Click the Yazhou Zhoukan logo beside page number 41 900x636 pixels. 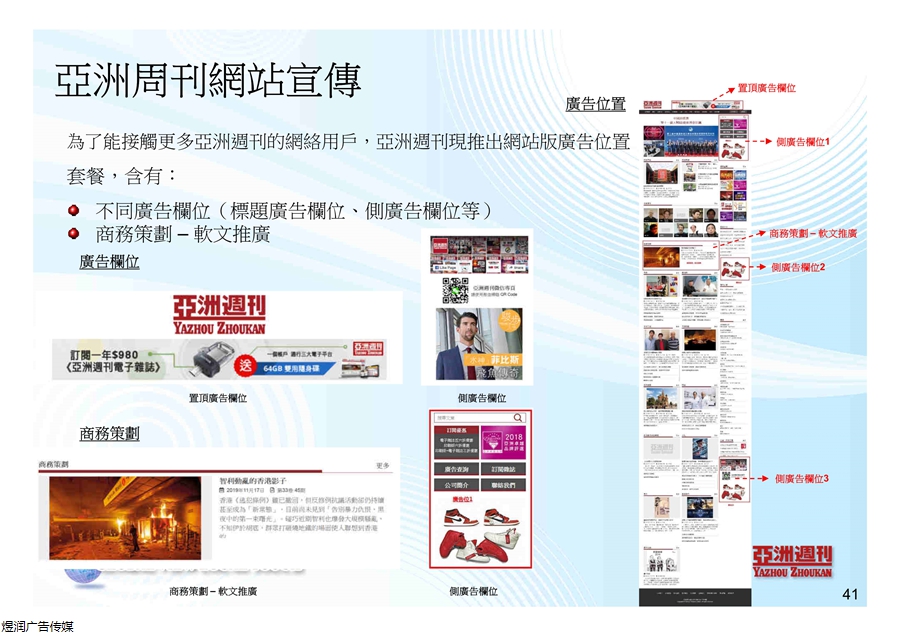[x=792, y=561]
